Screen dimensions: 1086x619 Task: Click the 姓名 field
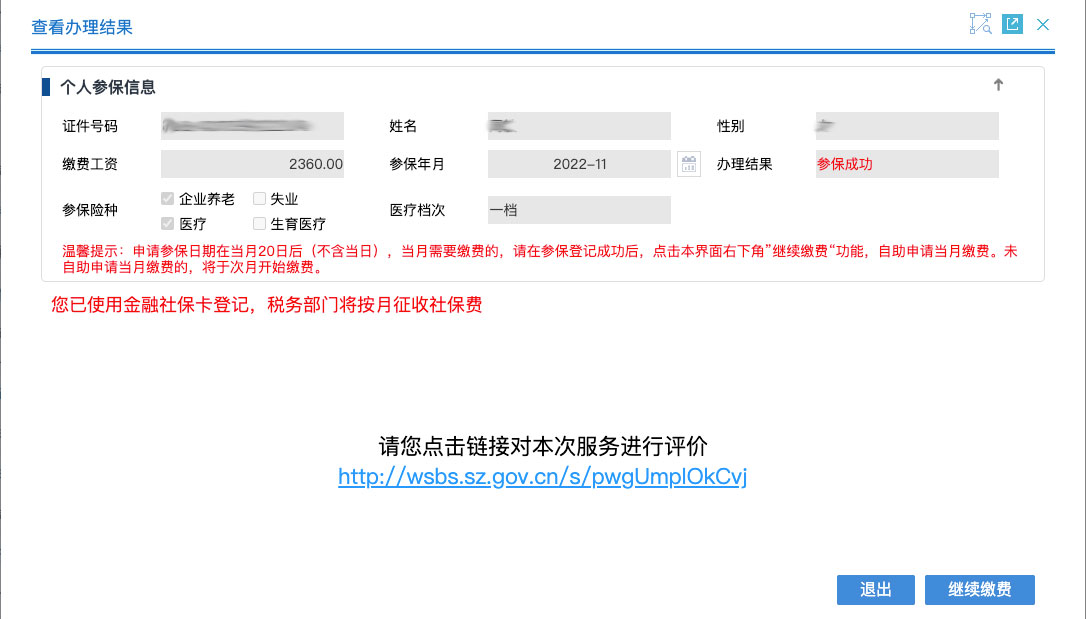(578, 125)
